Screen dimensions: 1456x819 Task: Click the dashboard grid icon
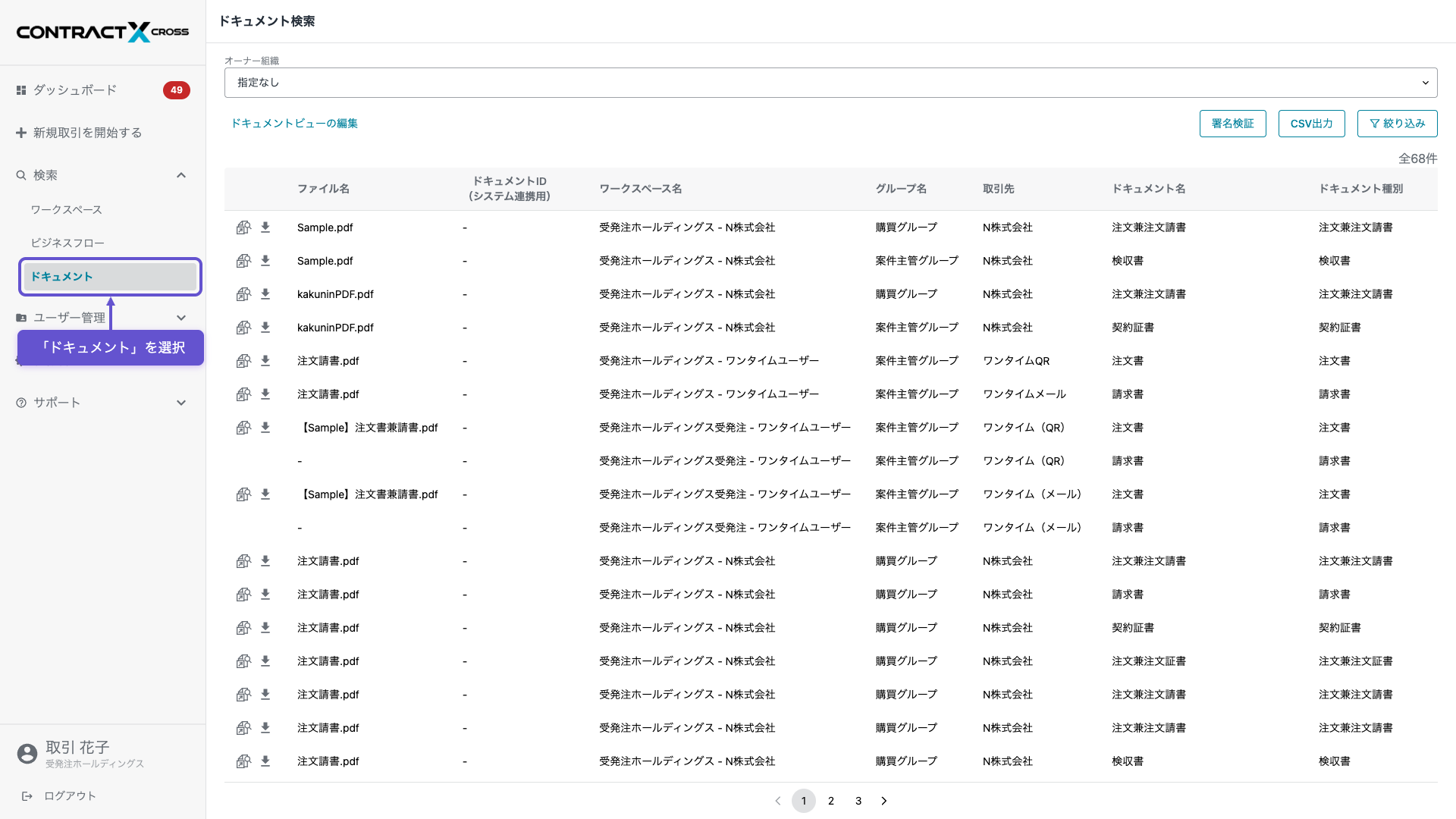point(21,90)
